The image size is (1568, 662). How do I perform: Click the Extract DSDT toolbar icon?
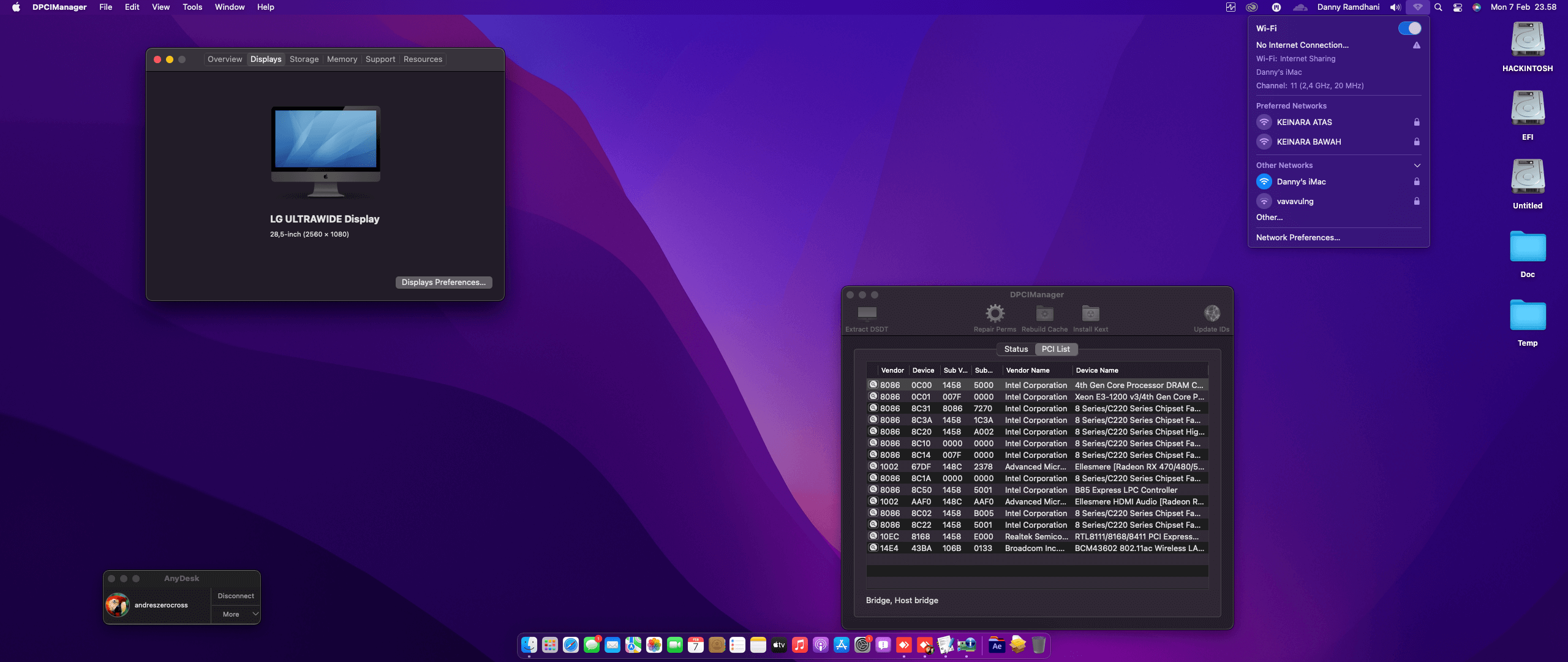click(x=865, y=313)
